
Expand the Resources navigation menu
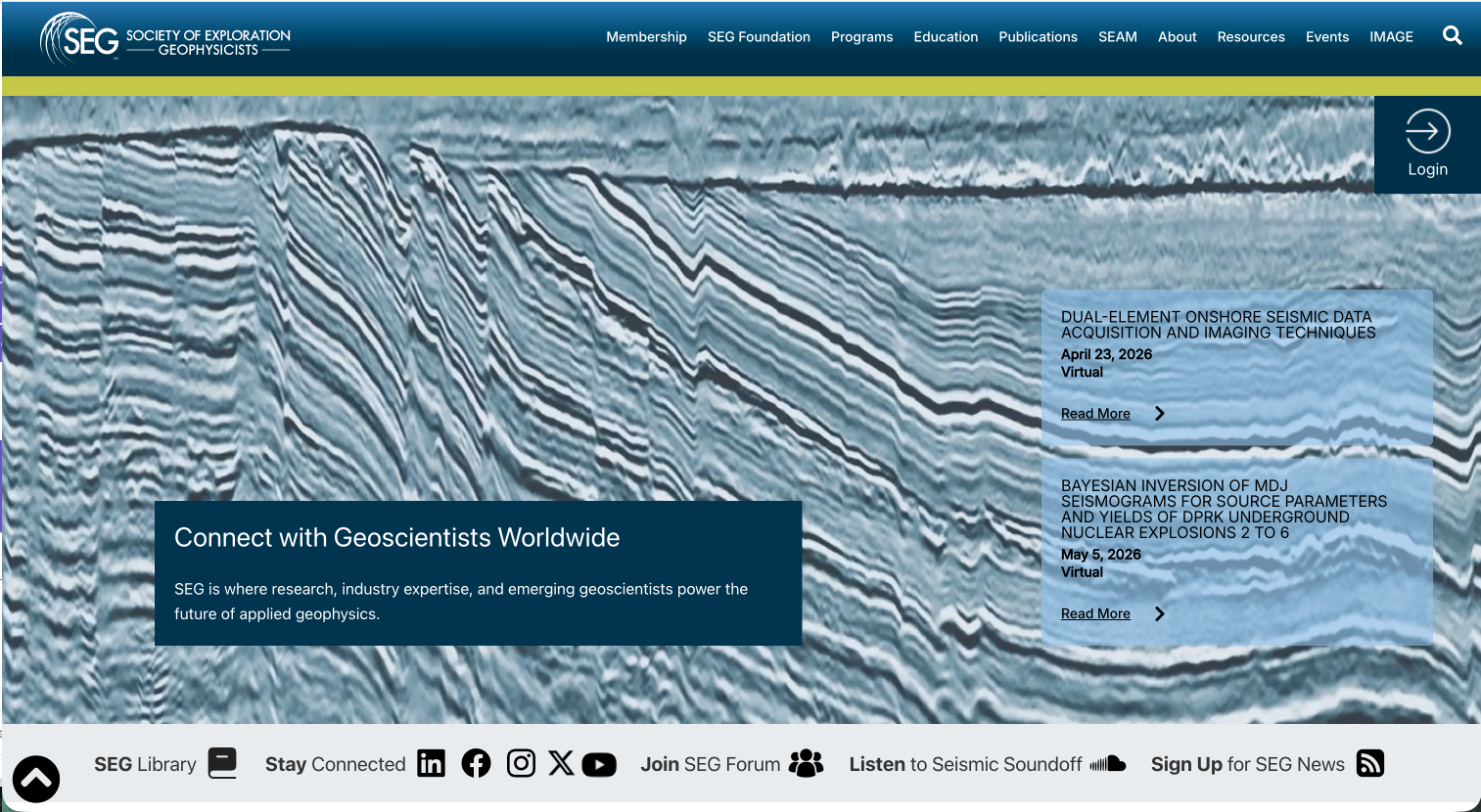[1250, 37]
